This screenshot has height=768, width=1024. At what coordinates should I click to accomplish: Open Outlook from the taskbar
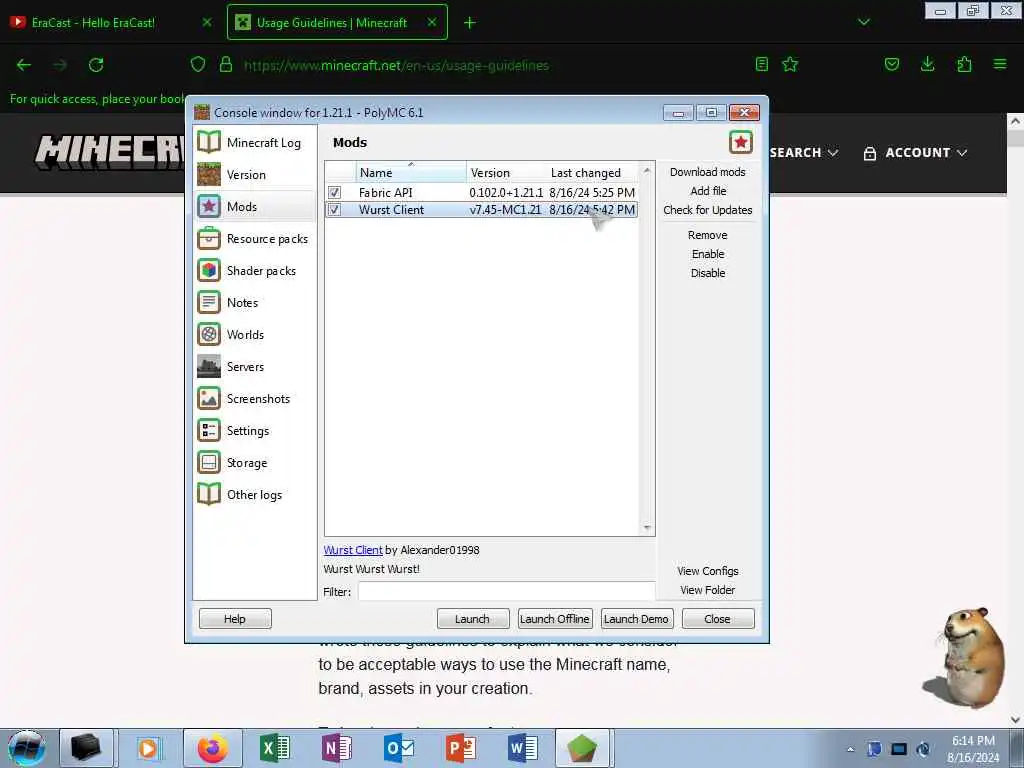point(398,748)
